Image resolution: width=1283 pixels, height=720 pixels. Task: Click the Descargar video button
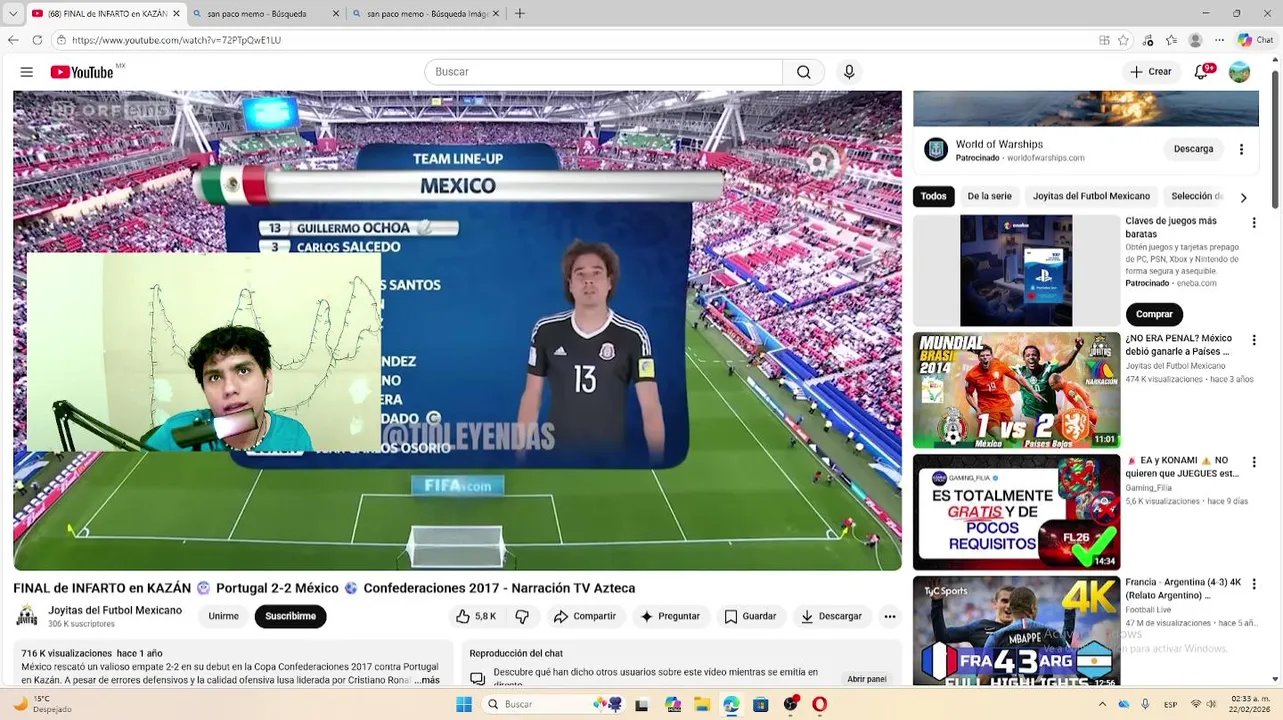click(x=832, y=617)
